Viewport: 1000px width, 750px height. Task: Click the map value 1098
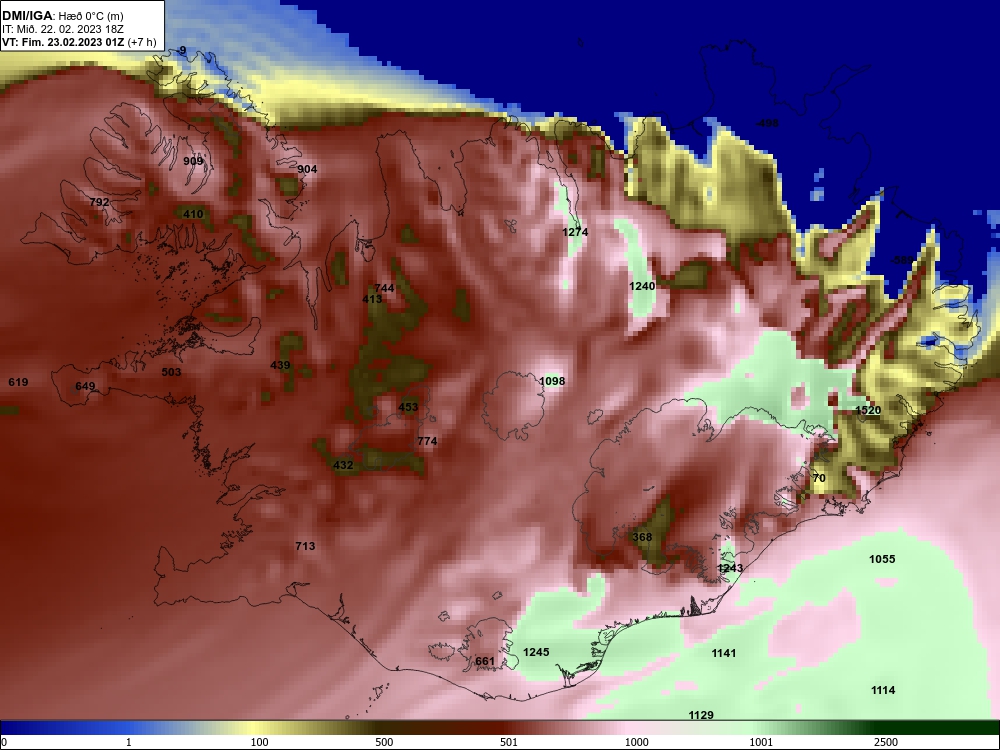click(552, 381)
